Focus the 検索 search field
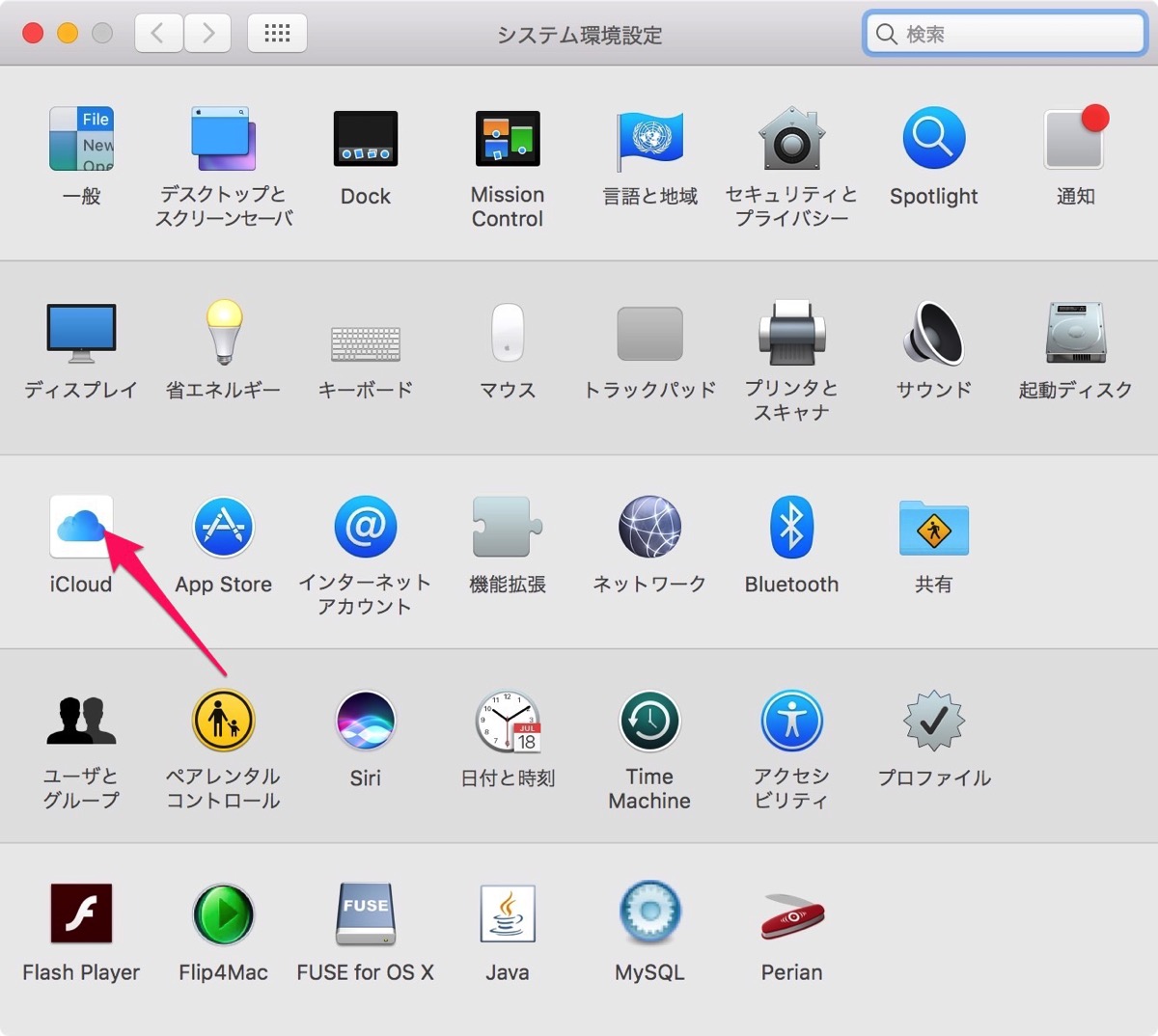 [x=1005, y=34]
